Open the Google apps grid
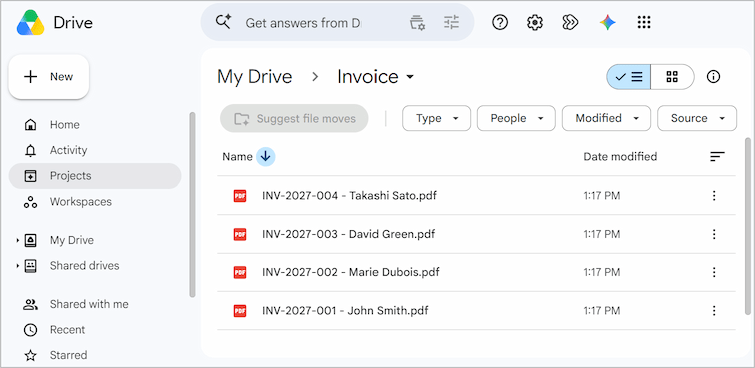This screenshot has width=755, height=368. 644,22
